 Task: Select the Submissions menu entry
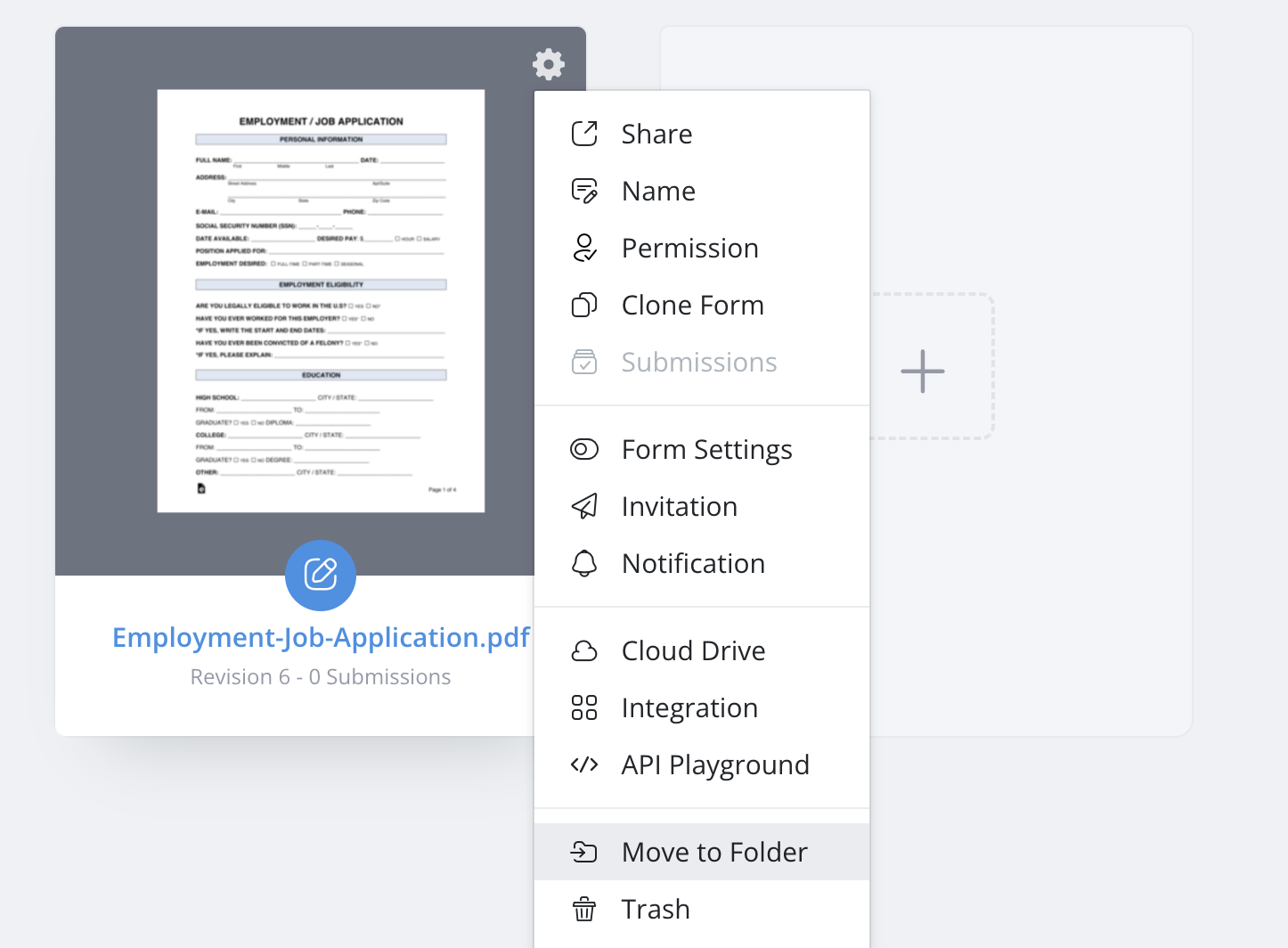click(x=698, y=363)
